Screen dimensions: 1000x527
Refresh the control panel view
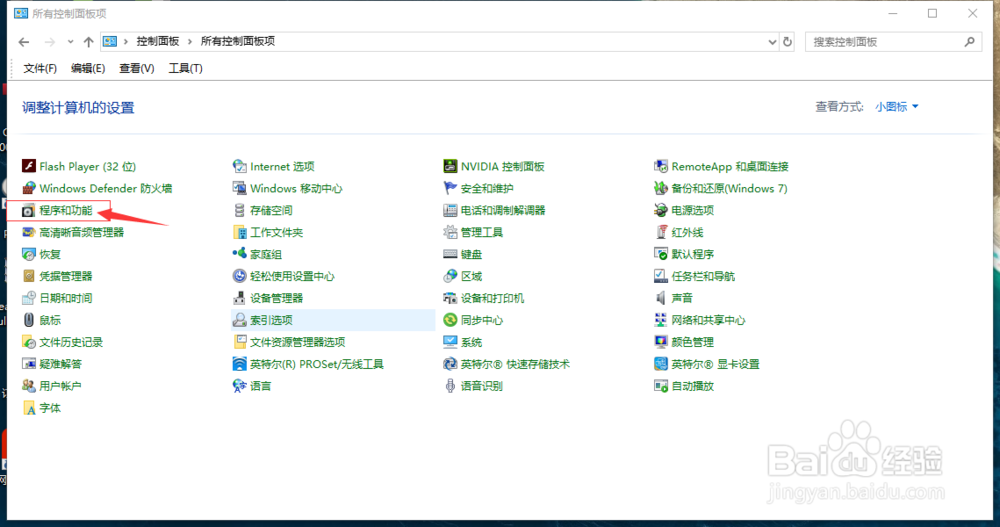click(788, 42)
